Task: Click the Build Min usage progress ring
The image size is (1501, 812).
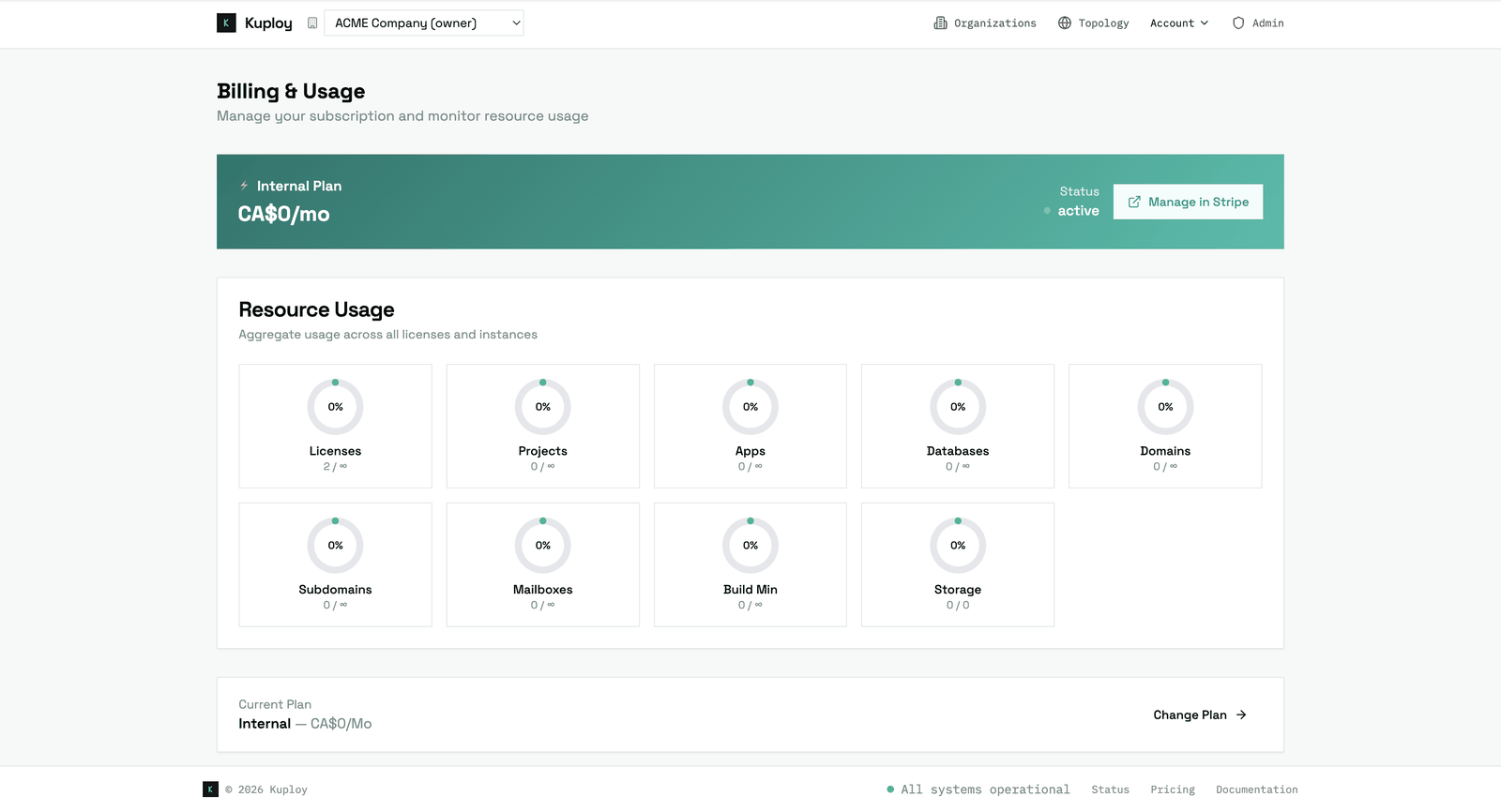Action: pos(750,546)
